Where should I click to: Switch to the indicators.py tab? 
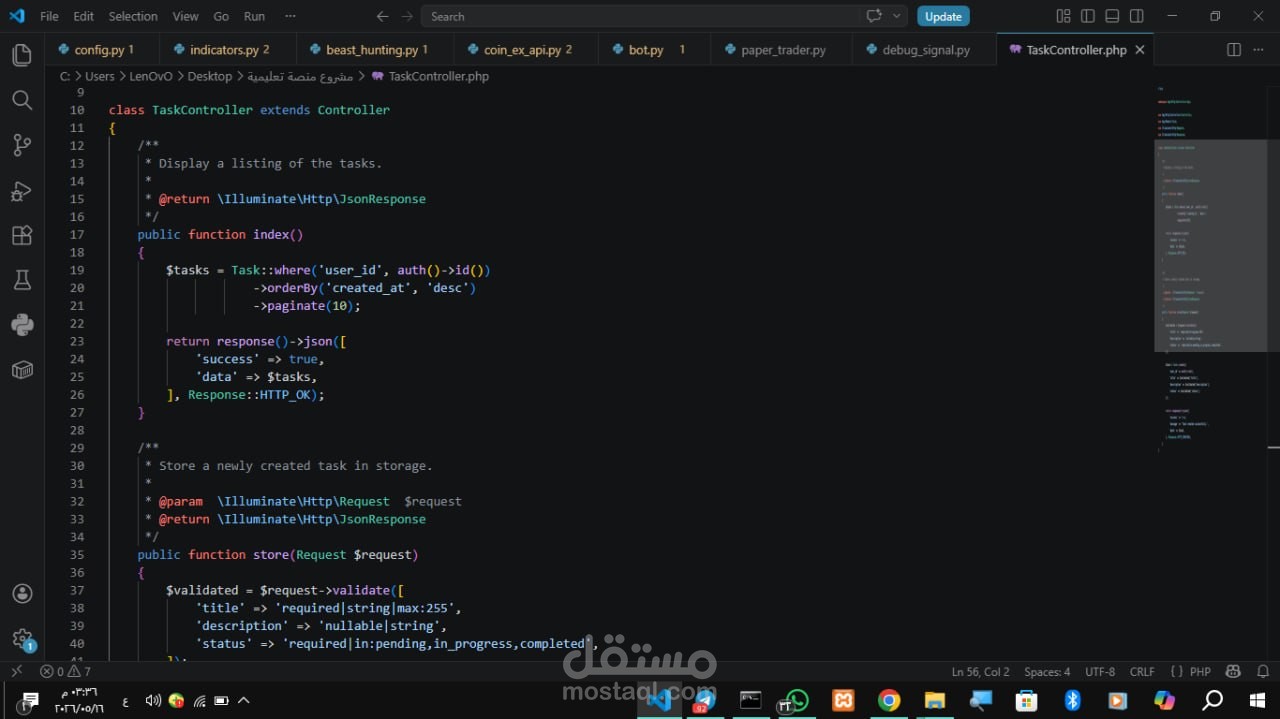(x=229, y=50)
